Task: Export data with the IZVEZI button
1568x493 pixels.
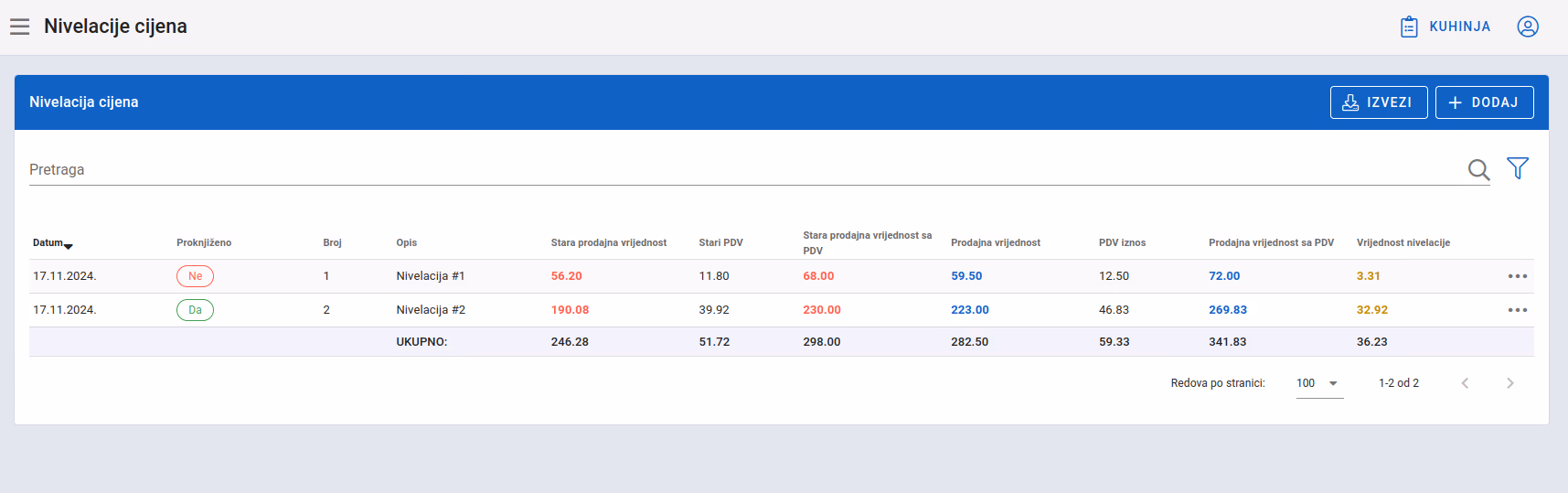Action: (x=1379, y=102)
